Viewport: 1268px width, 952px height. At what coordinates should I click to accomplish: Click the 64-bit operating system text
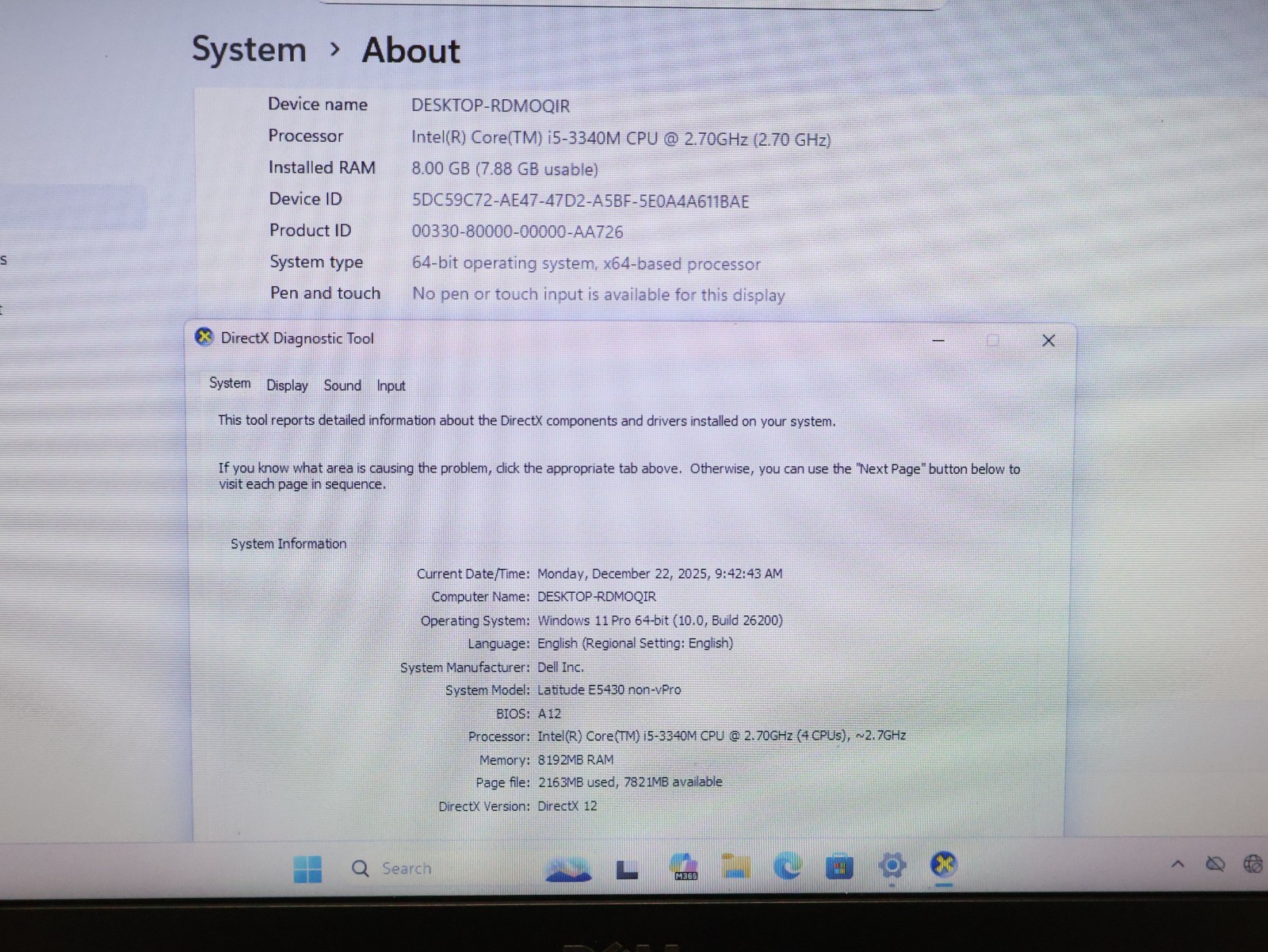586,263
